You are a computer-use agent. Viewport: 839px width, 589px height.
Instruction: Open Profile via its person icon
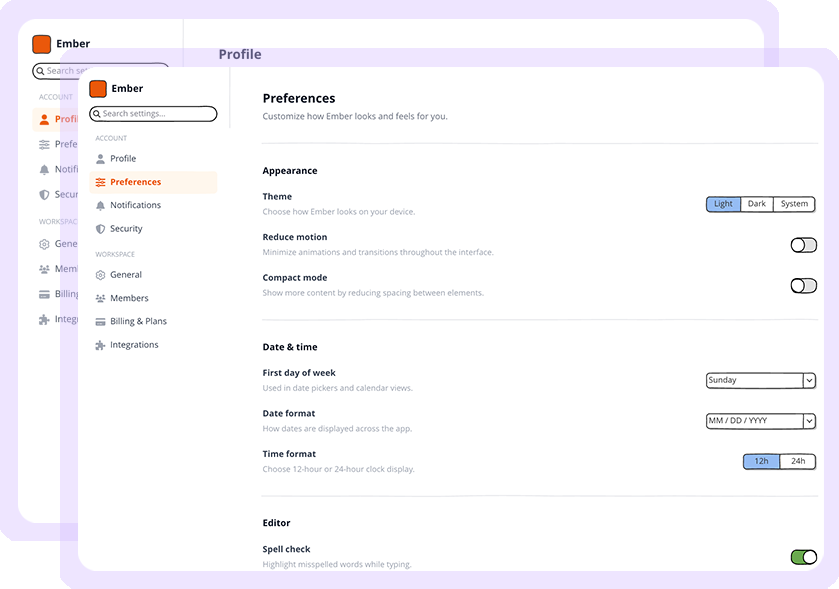click(x=100, y=159)
